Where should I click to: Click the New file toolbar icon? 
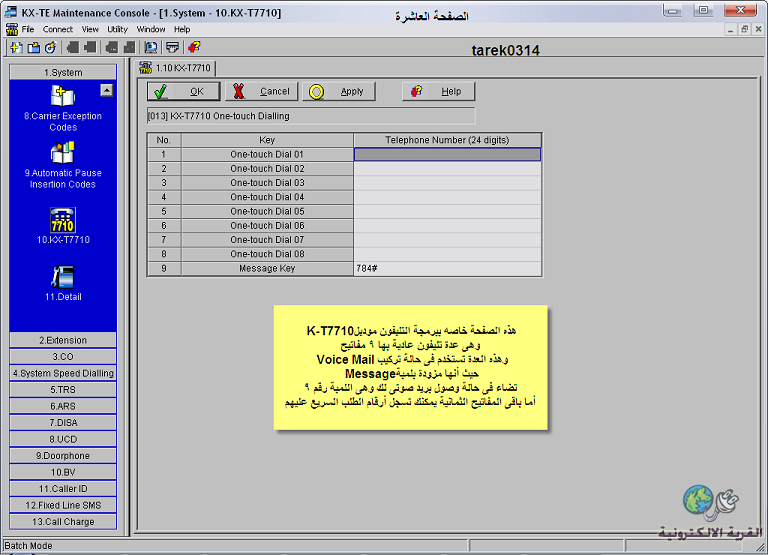click(x=16, y=48)
